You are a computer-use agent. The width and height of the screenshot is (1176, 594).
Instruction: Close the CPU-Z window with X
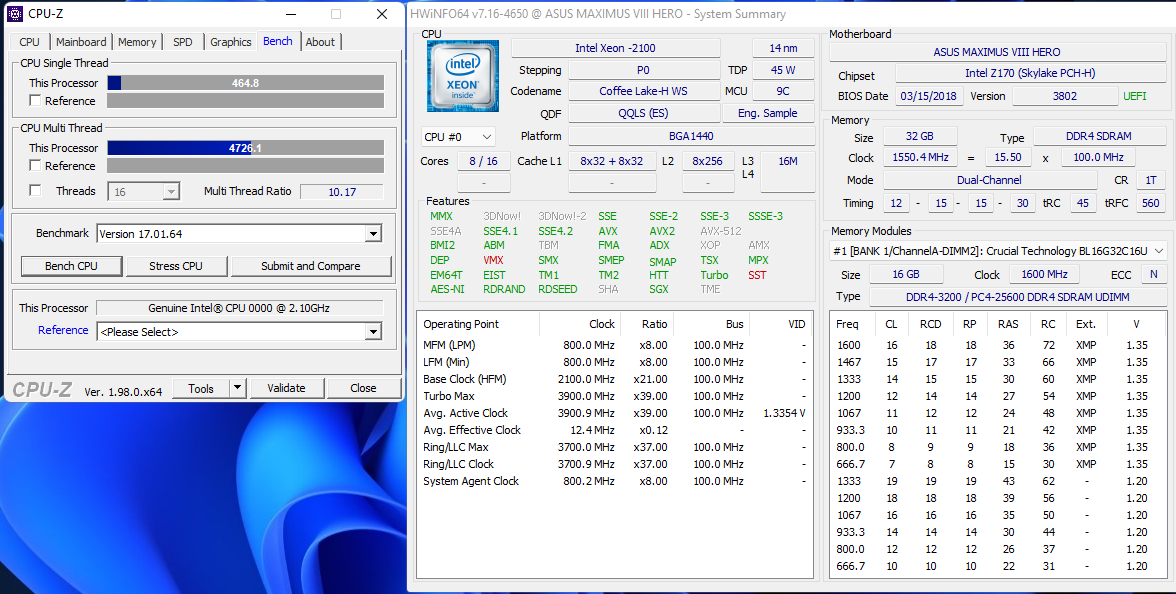(382, 14)
